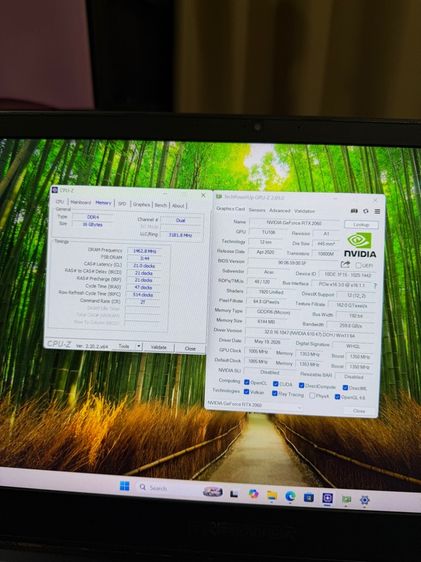The image size is (421, 562).
Task: Toggle the OpenGL 4.6 checkbox
Action: [x=337, y=397]
